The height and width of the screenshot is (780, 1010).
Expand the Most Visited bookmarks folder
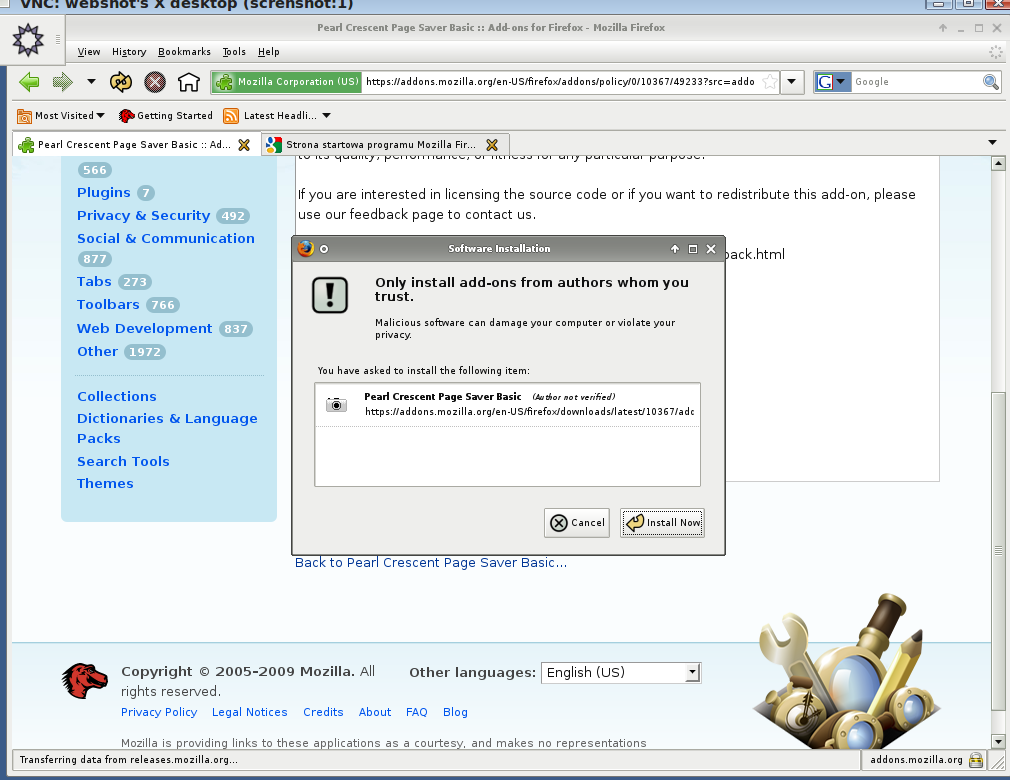[x=61, y=116]
